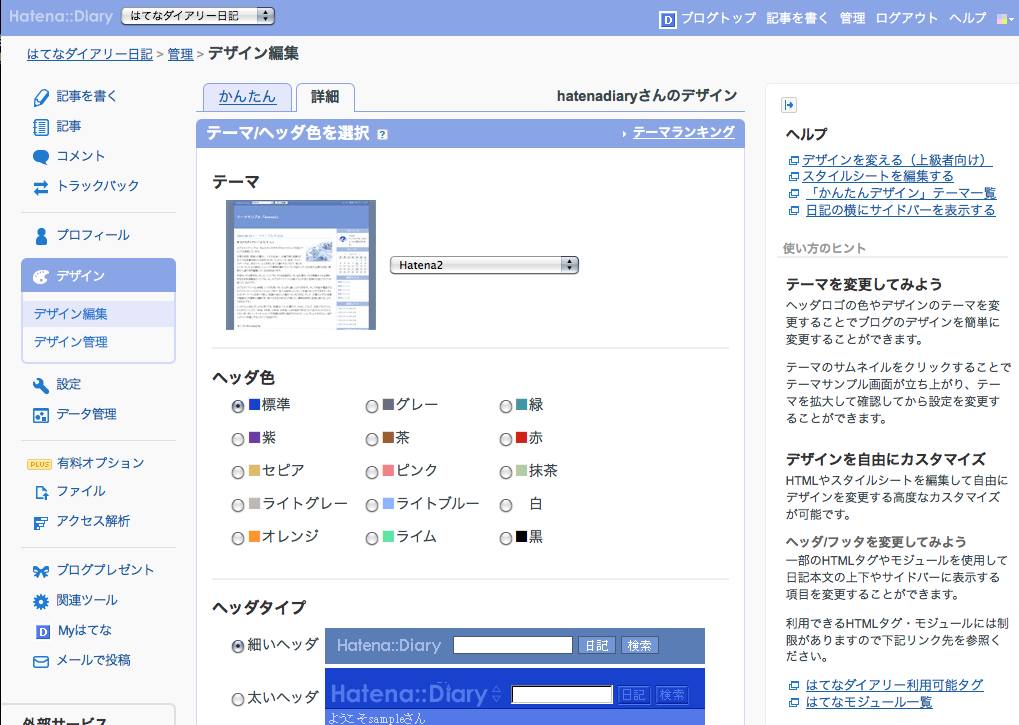
Task: Open the color menu at header's far right
Action: [x=1004, y=19]
